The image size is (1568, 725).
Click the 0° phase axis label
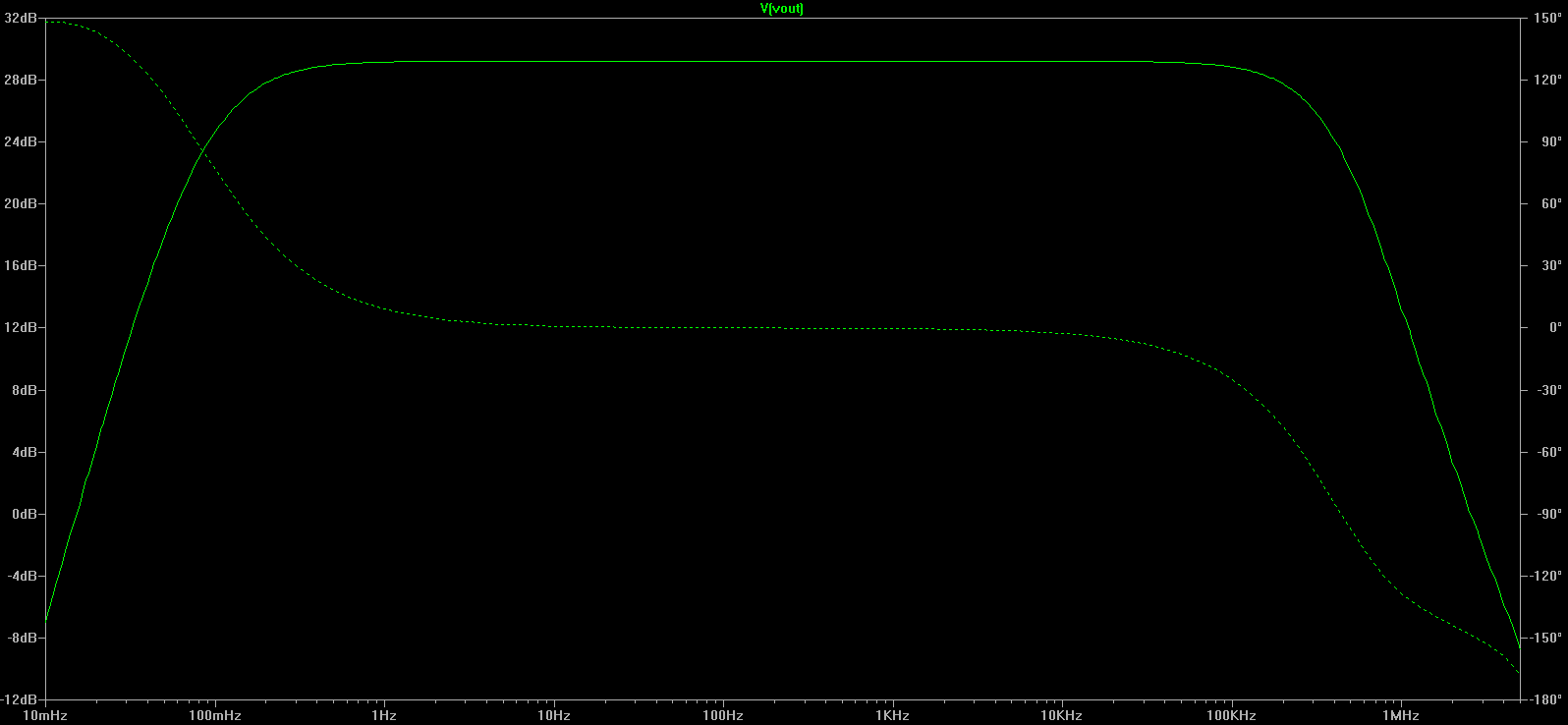coord(1555,327)
